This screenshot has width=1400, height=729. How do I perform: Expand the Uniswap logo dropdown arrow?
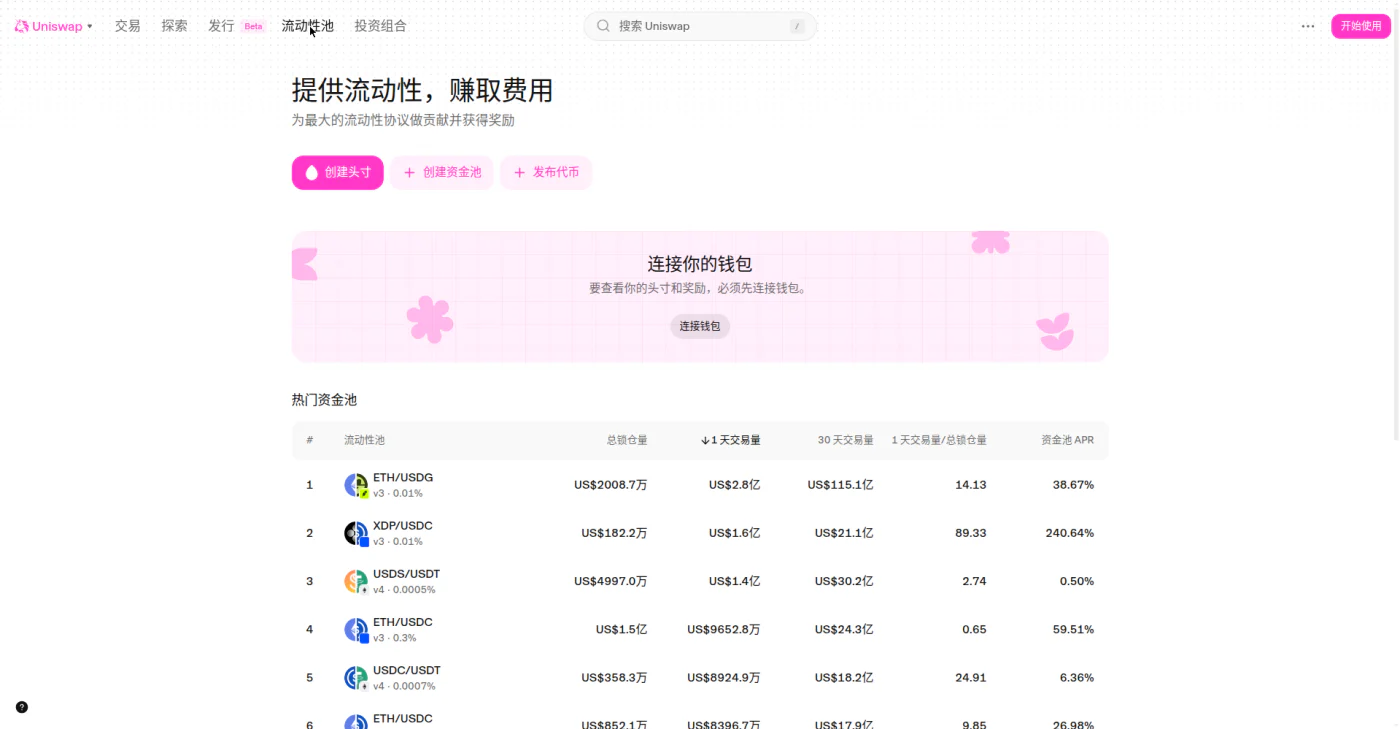pos(90,26)
